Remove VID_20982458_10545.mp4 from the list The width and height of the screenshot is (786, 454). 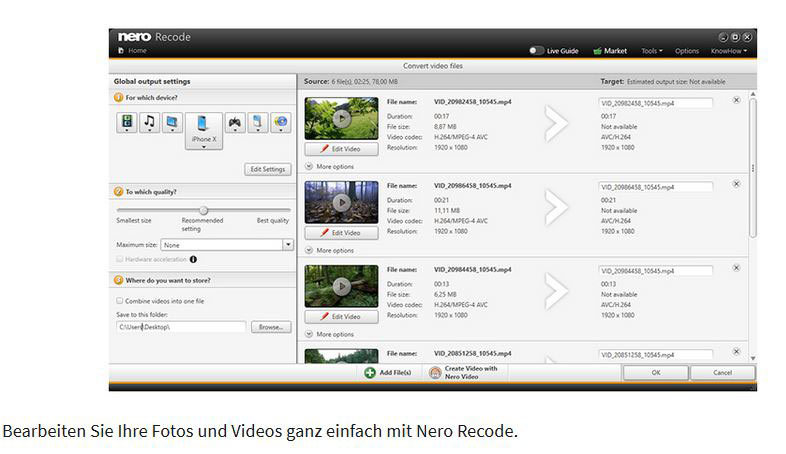click(x=736, y=100)
